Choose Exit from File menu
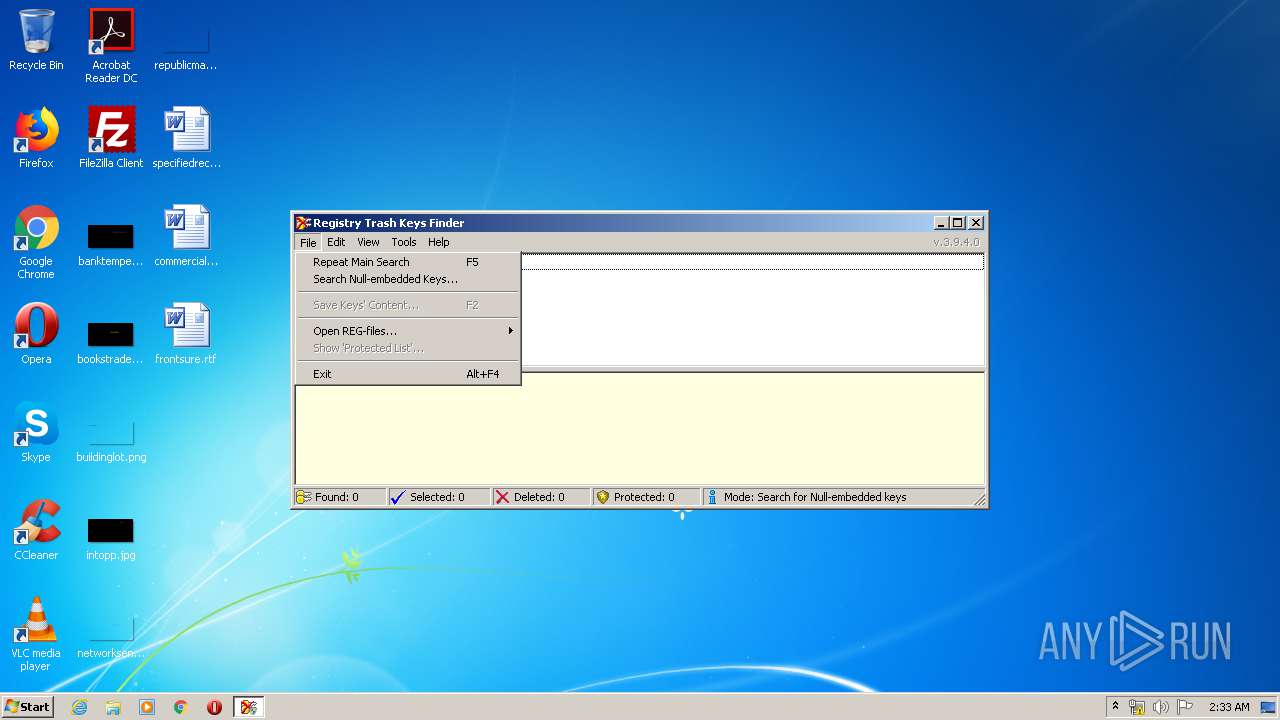This screenshot has height=720, width=1280. click(408, 374)
